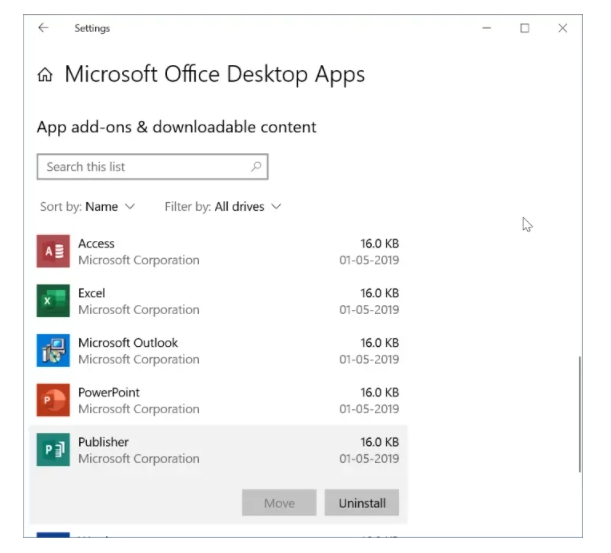Viewport: 611px width, 553px height.
Task: Select the Access list entry name
Action: point(96,244)
